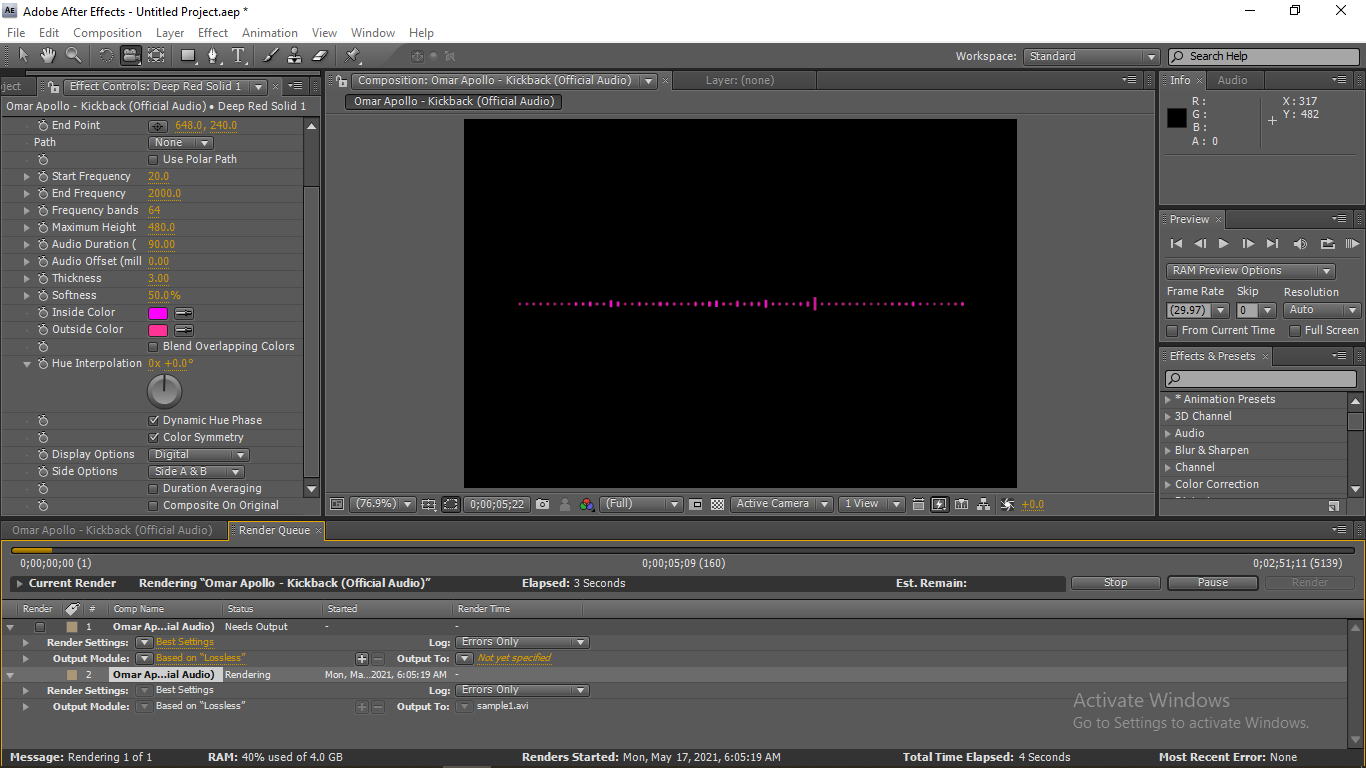Stop the current render

tap(1116, 583)
